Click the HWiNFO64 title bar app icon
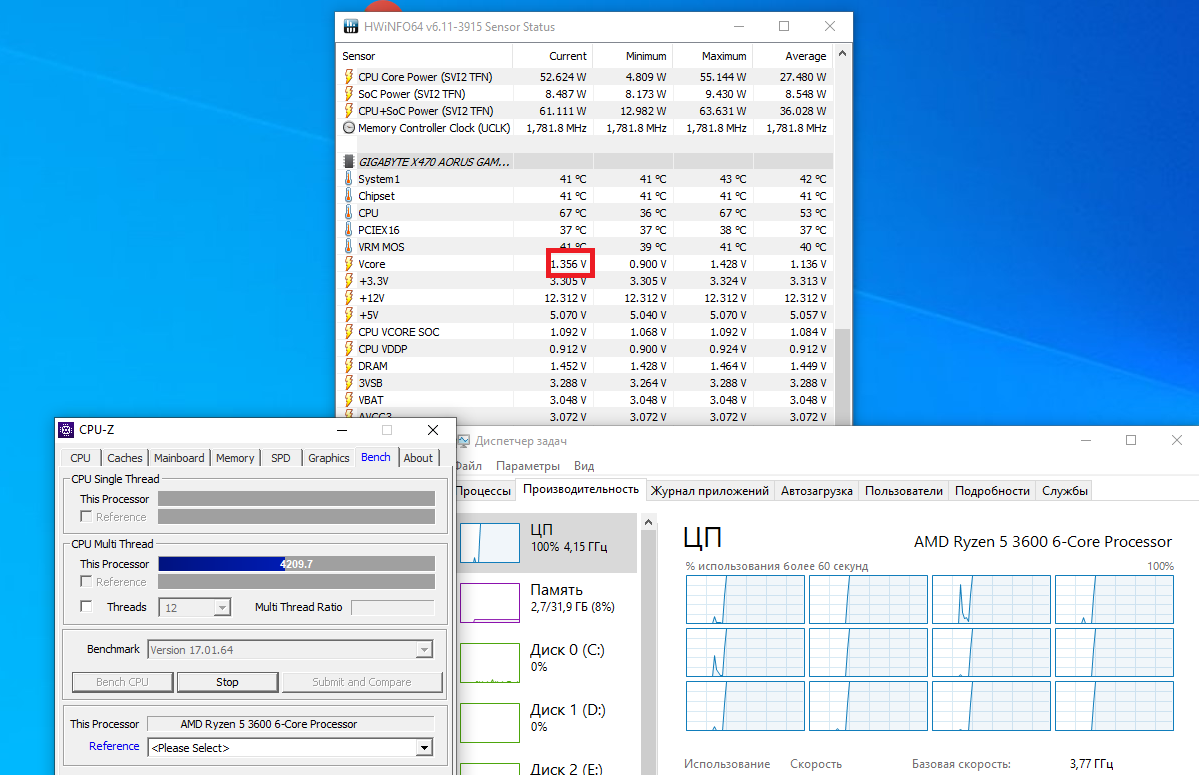 351,27
